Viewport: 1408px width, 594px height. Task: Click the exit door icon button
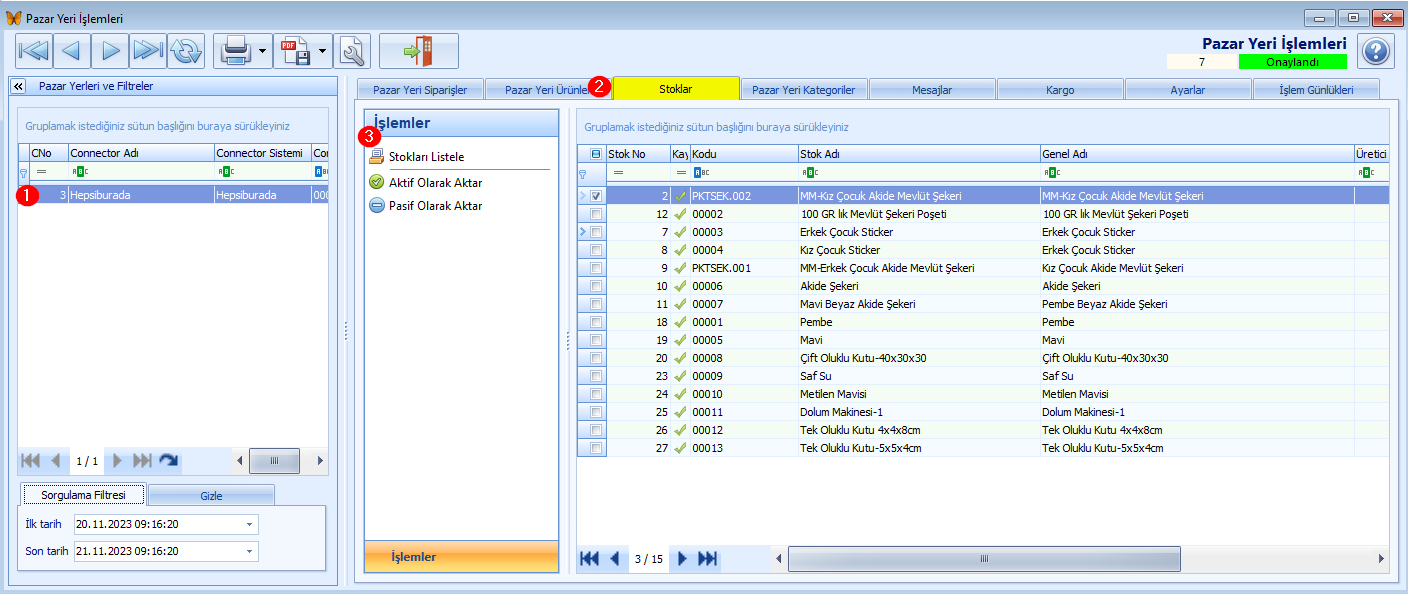point(419,50)
